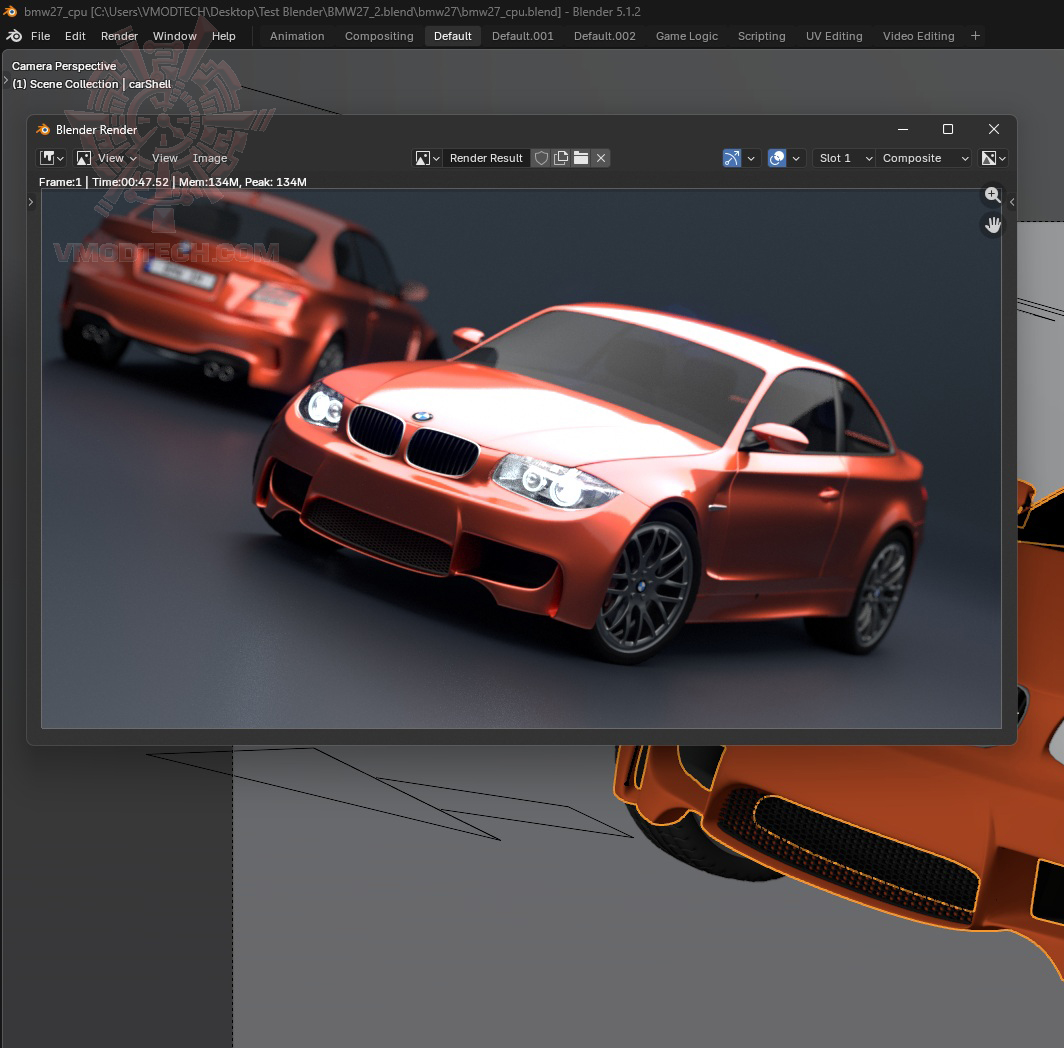
Task: Open the editor type dropdown in Blender Render
Action: [51, 158]
